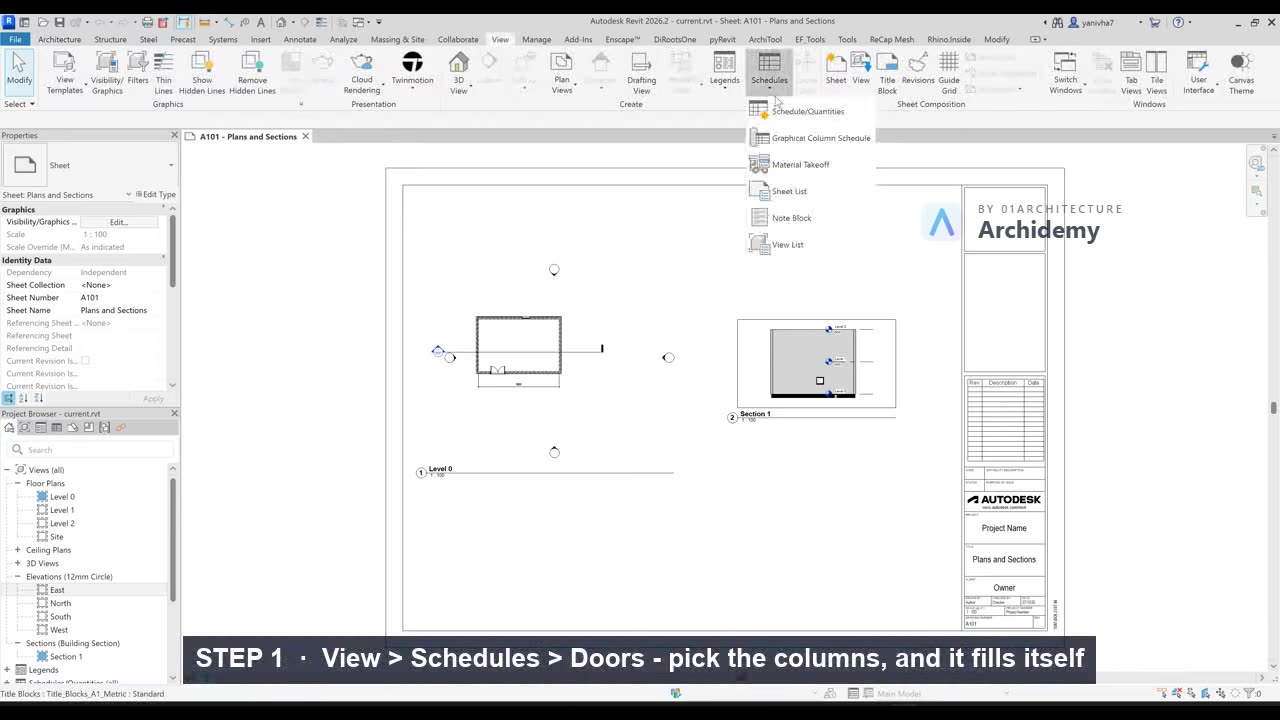Open the Revit help question icon
The image size is (1280, 720).
pyautogui.click(x=1179, y=22)
